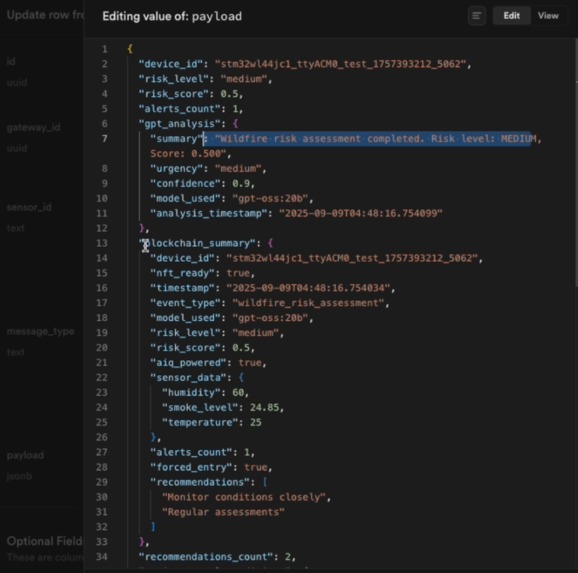Click the timestamp value on line 16
Image resolution: width=578 pixels, height=573 pixels.
tap(308, 288)
